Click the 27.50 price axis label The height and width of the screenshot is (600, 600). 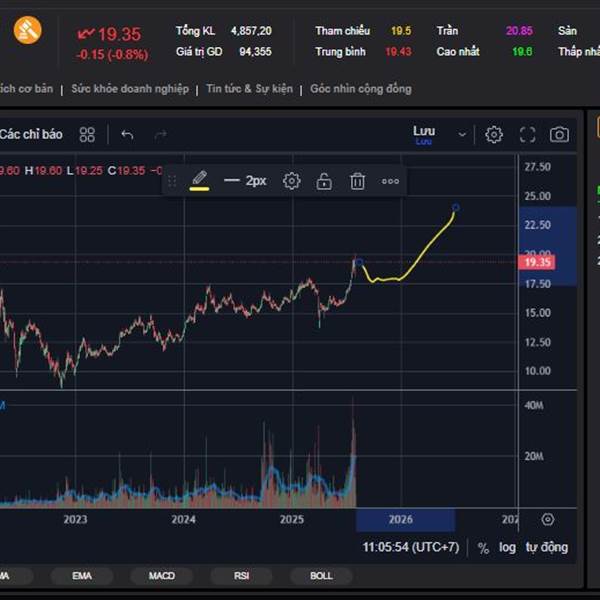(537, 167)
